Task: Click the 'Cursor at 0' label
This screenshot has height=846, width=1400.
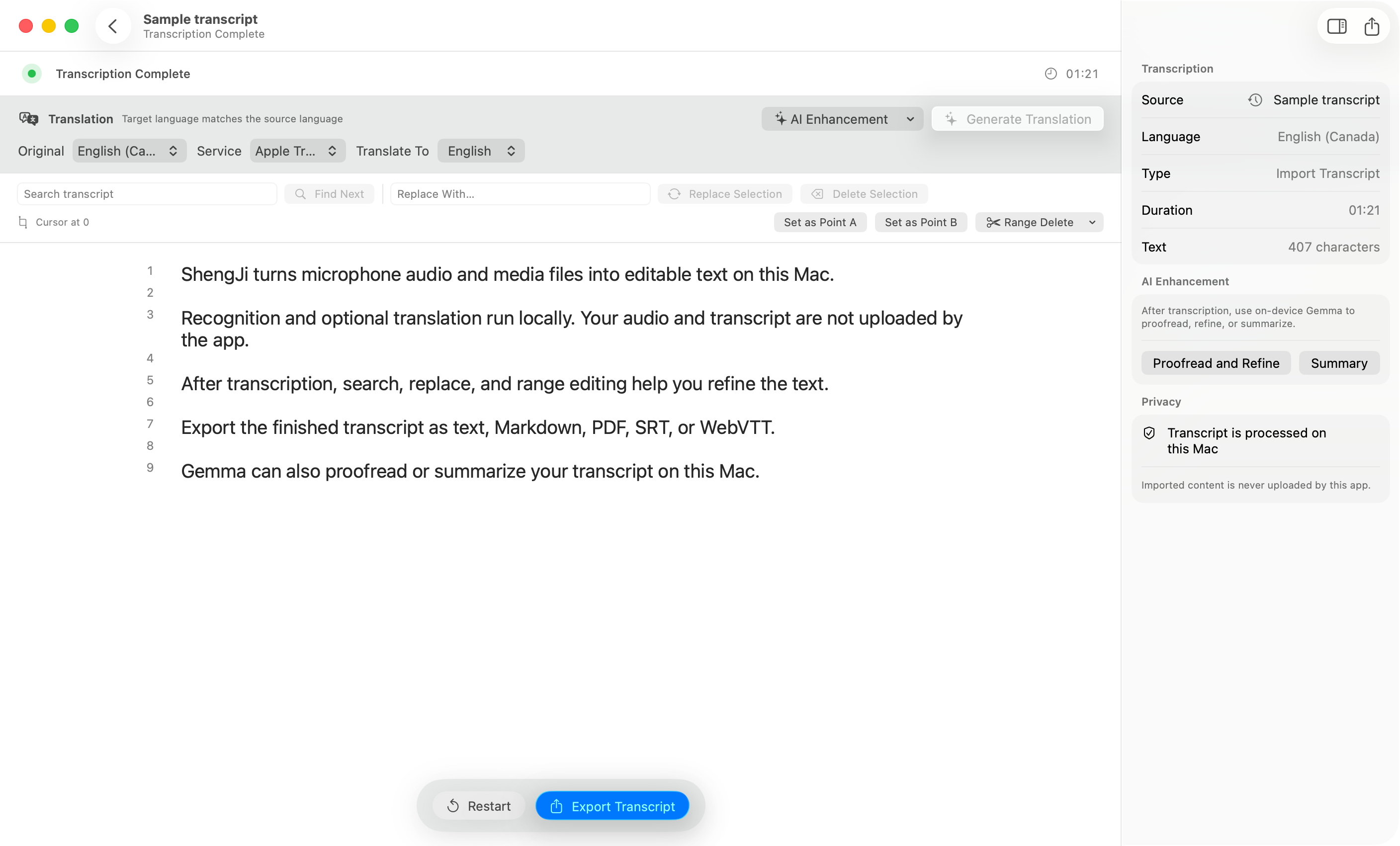Action: 63,222
